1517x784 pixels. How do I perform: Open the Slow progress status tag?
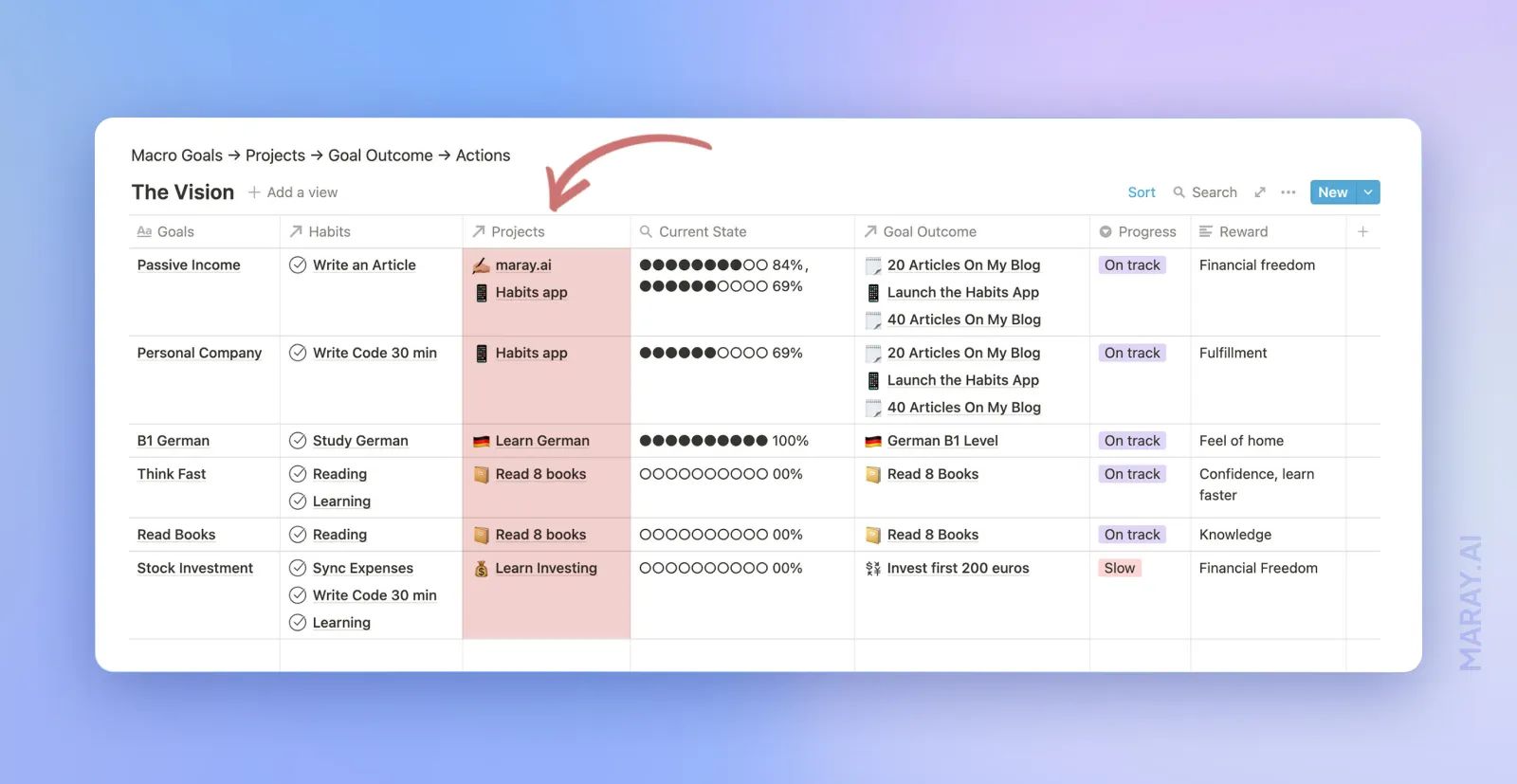click(x=1119, y=568)
